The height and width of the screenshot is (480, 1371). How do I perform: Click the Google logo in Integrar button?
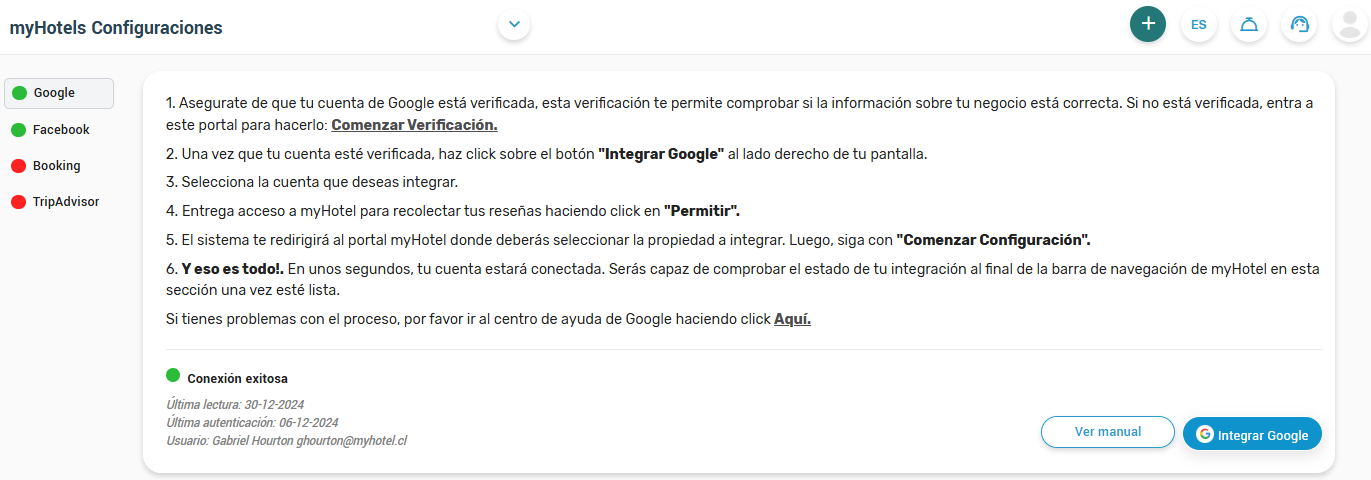point(1205,434)
